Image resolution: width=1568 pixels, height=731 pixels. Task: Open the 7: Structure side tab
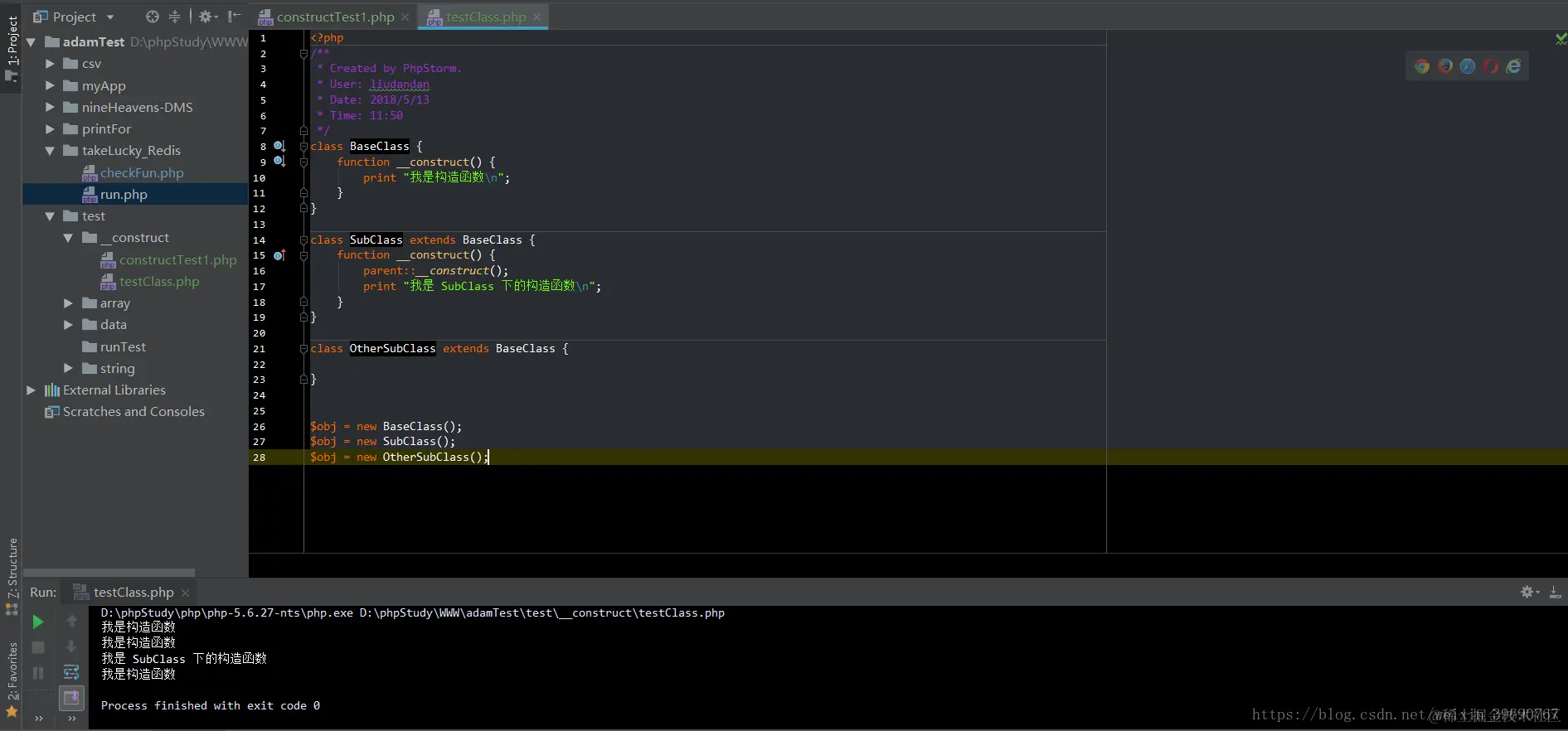(12, 576)
